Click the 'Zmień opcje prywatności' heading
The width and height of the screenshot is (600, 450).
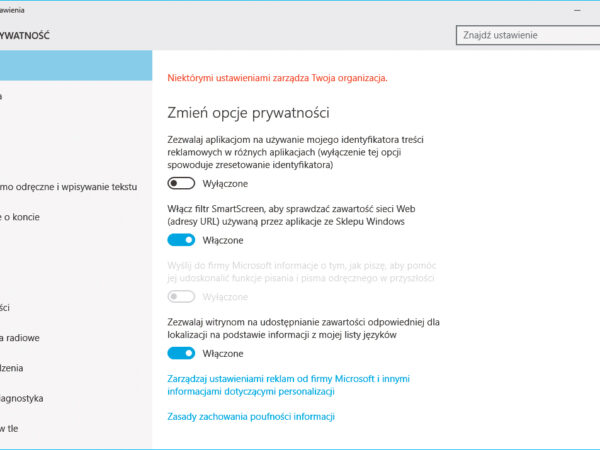[x=248, y=112]
